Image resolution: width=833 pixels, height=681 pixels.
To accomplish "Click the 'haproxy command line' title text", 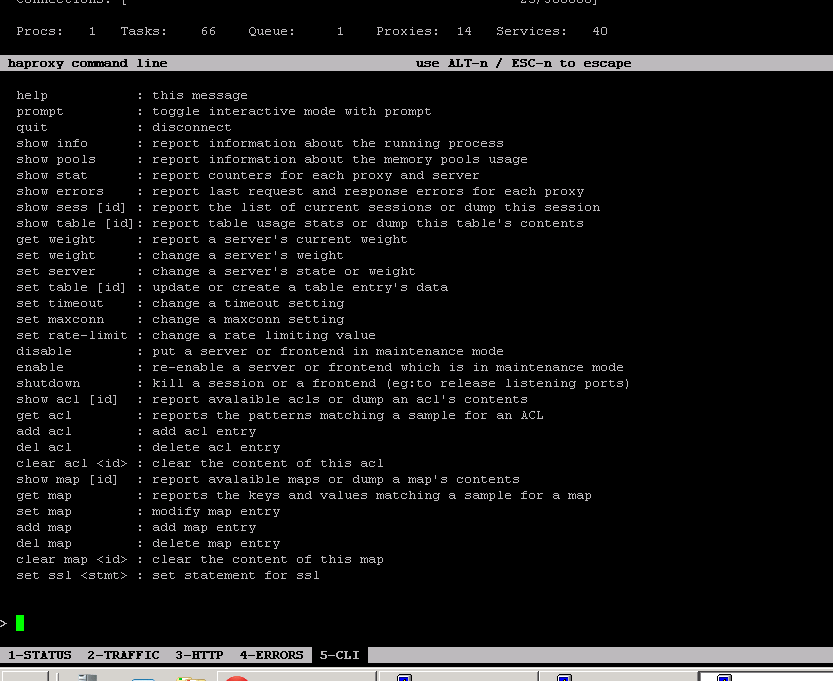I will point(88,63).
